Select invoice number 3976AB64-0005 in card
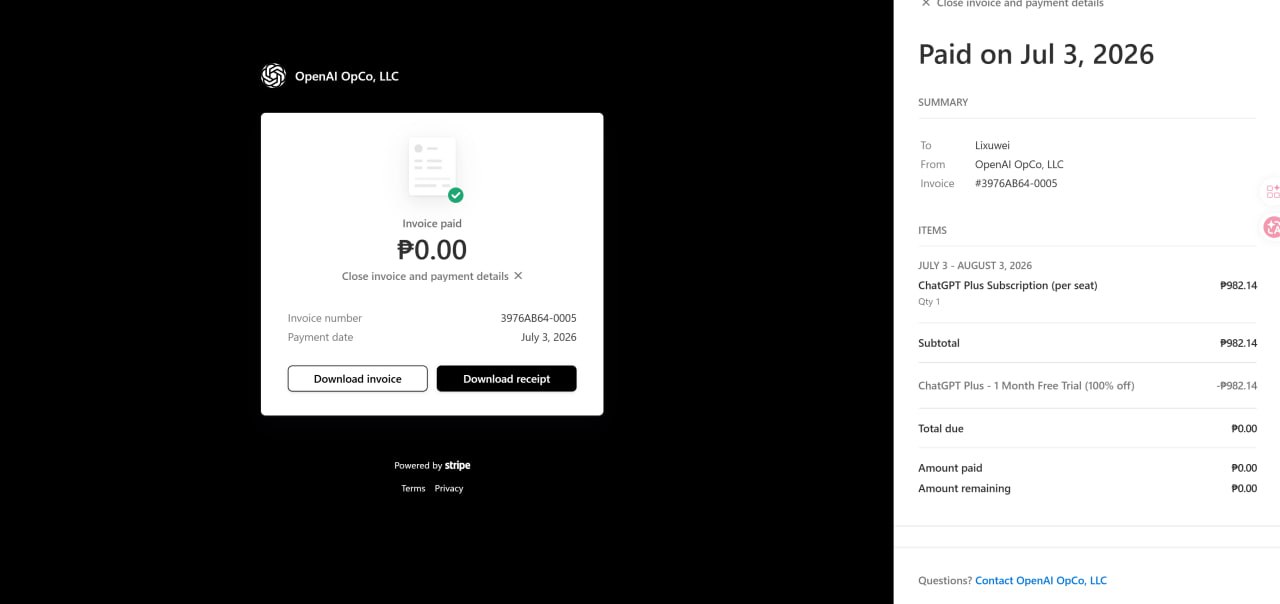 pyautogui.click(x=538, y=318)
